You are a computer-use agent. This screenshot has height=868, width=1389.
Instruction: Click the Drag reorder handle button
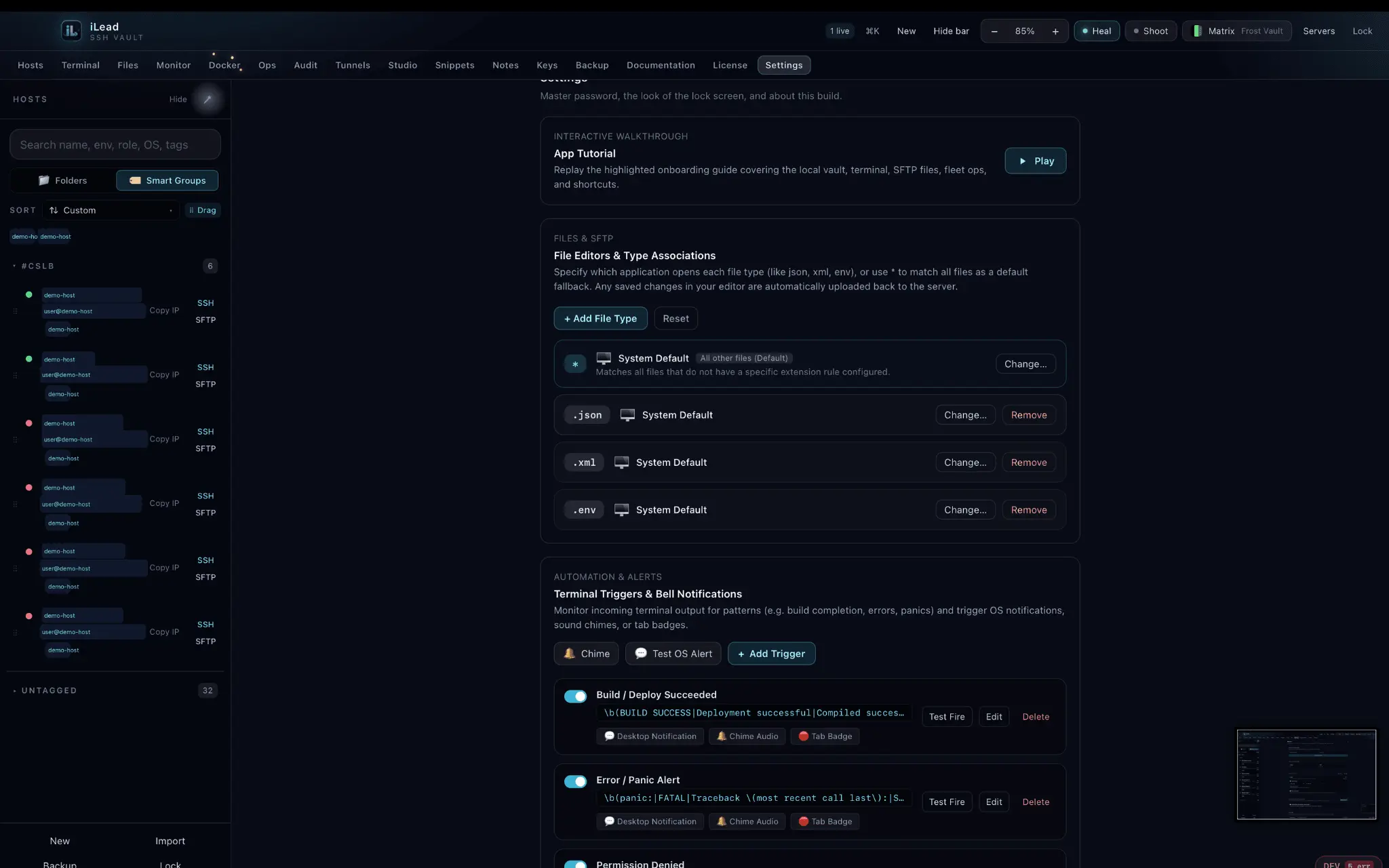pyautogui.click(x=203, y=210)
